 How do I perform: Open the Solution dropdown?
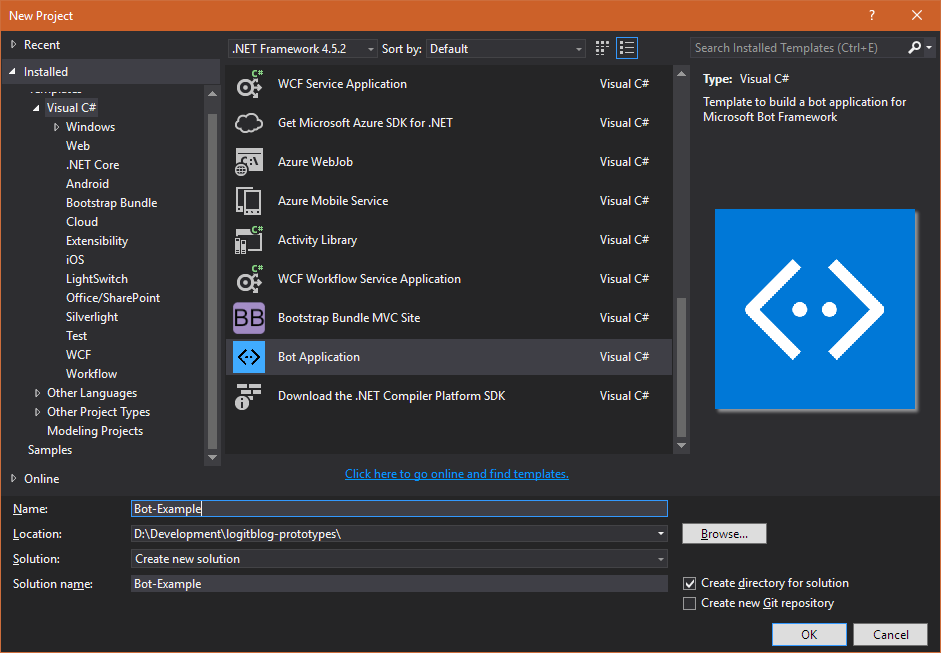pos(399,559)
